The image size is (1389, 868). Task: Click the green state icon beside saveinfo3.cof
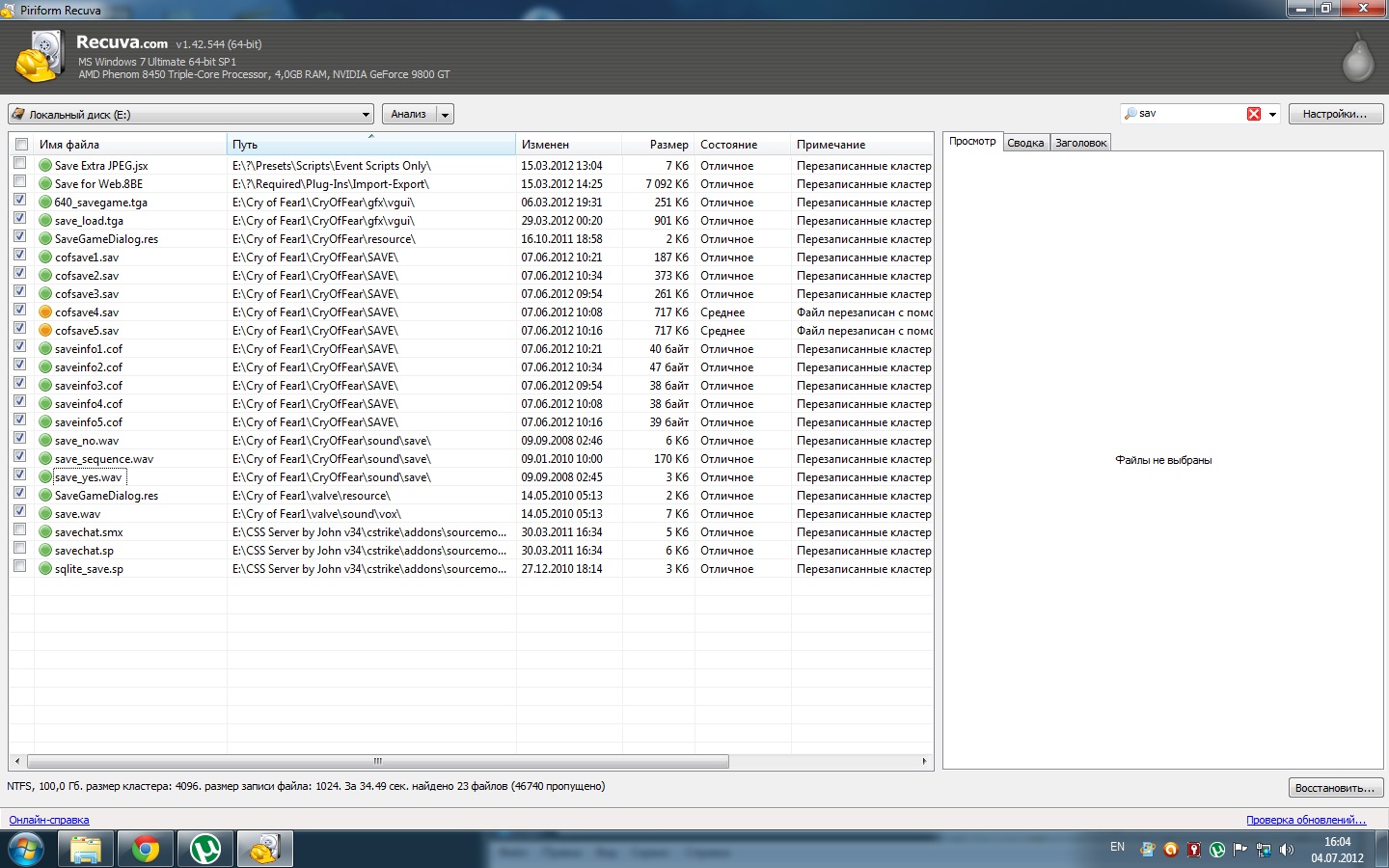(45, 386)
